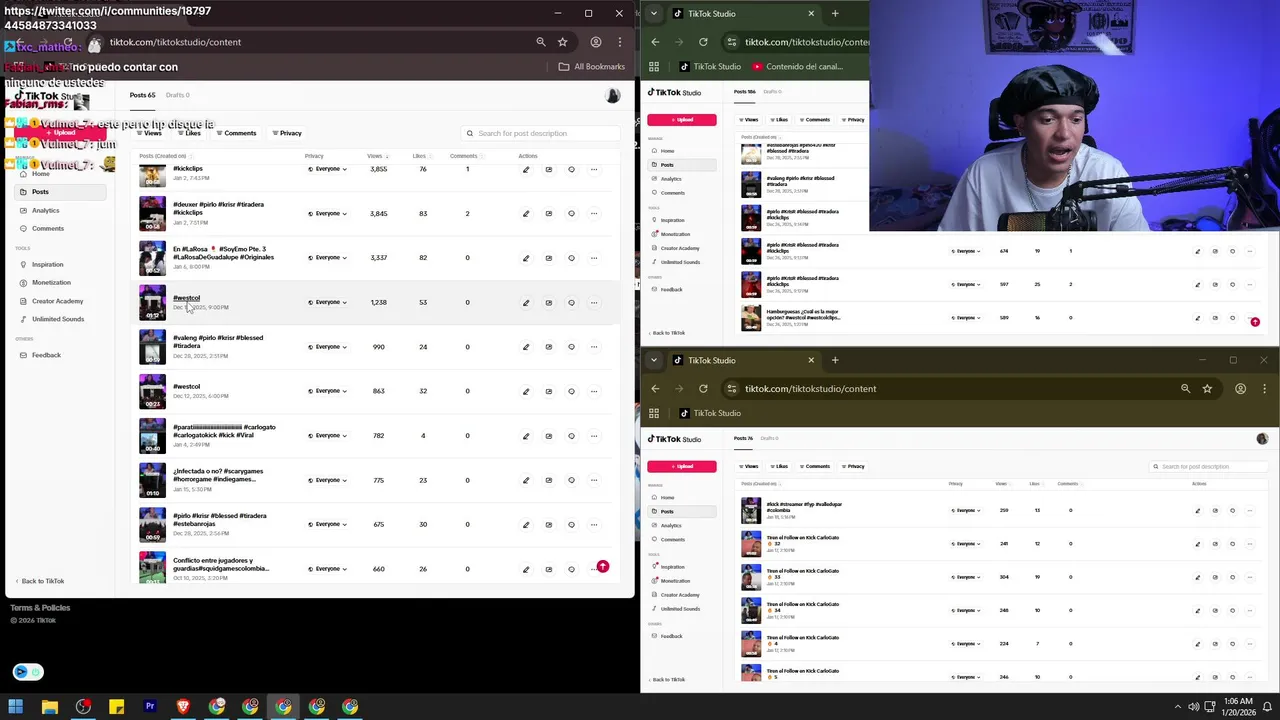Screen dimensions: 1280x720
Task: Open thumbnail of the ¿Infectada o no? post
Action: click(x=152, y=480)
